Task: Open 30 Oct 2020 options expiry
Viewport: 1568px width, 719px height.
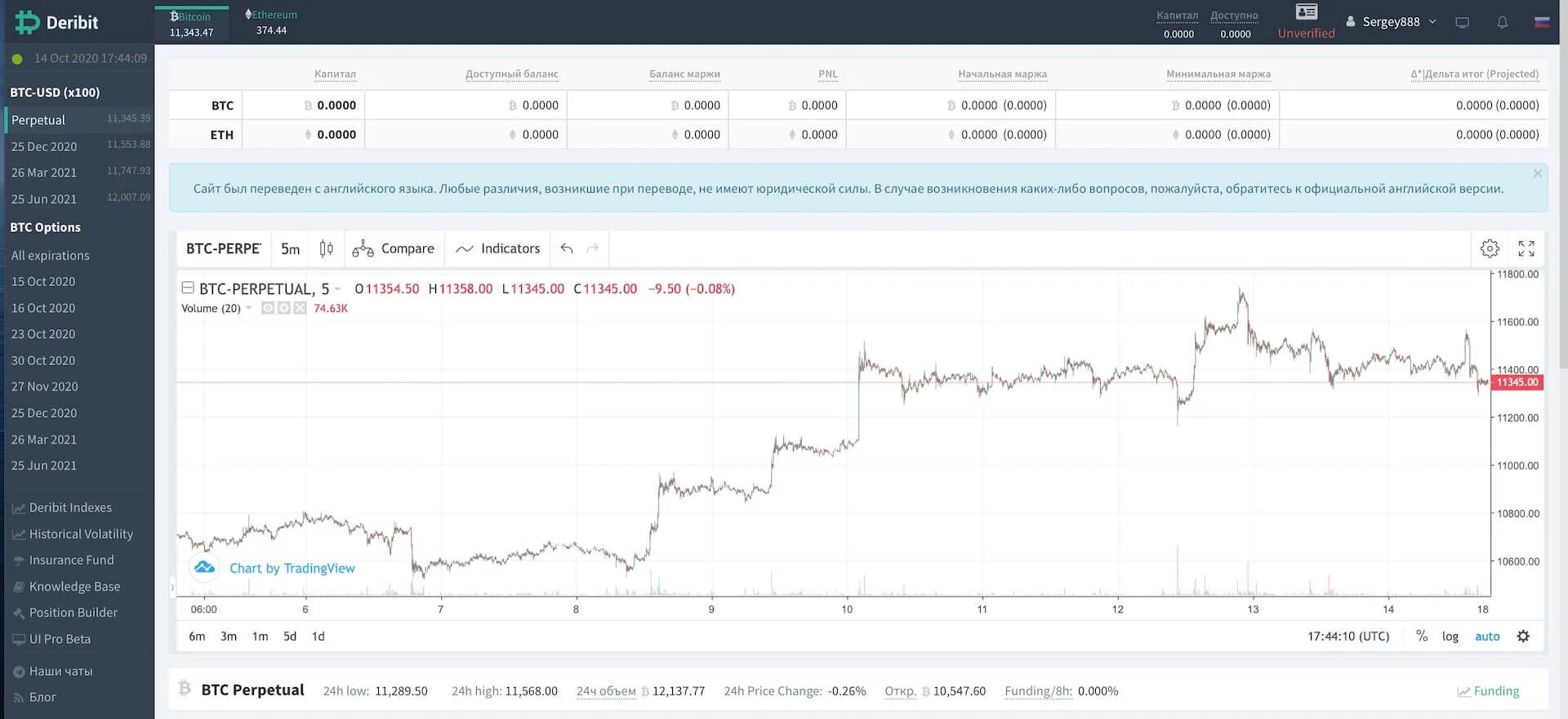Action: point(43,360)
